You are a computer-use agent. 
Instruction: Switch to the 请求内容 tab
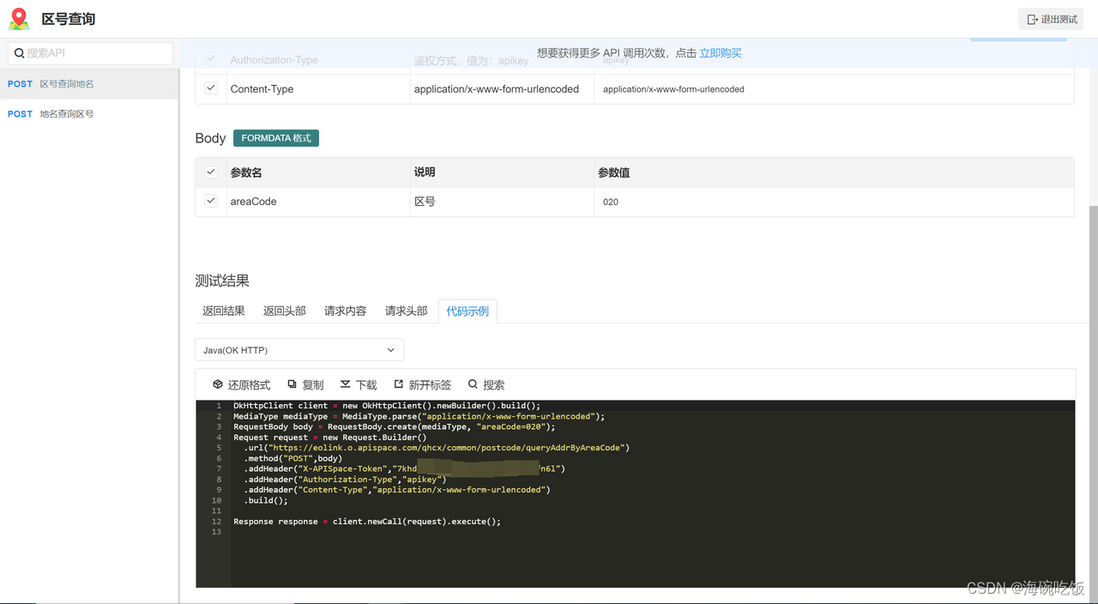click(345, 311)
